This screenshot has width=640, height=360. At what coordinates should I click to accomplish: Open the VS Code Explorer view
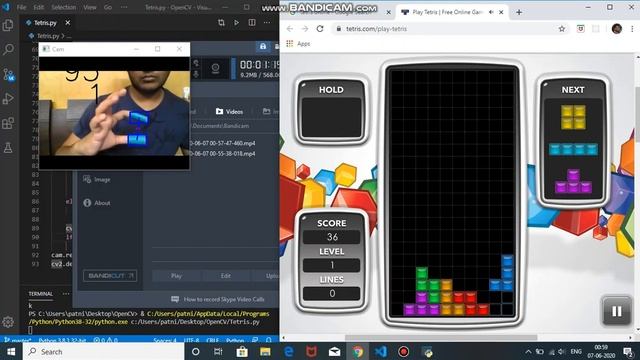[8, 25]
